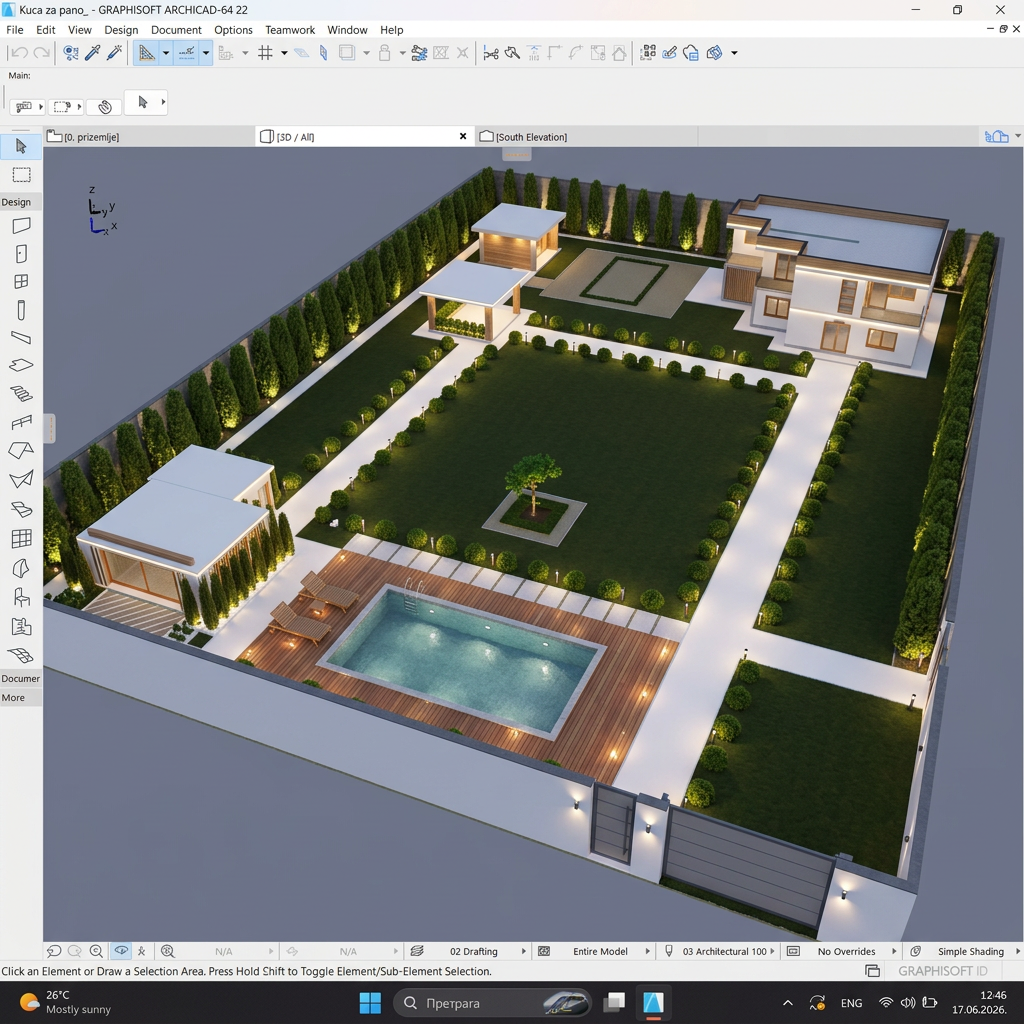The width and height of the screenshot is (1024, 1024).
Task: Toggle Trace reference display
Action: pos(347,53)
